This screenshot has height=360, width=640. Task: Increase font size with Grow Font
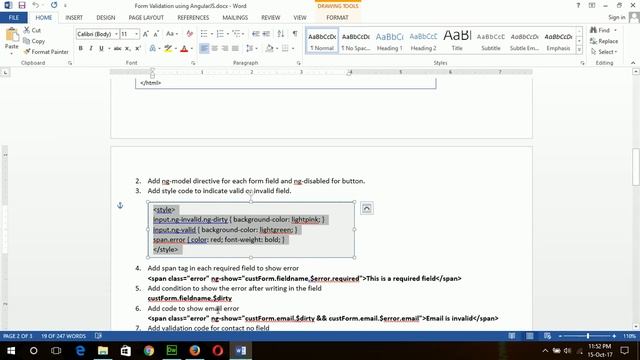tap(146, 34)
